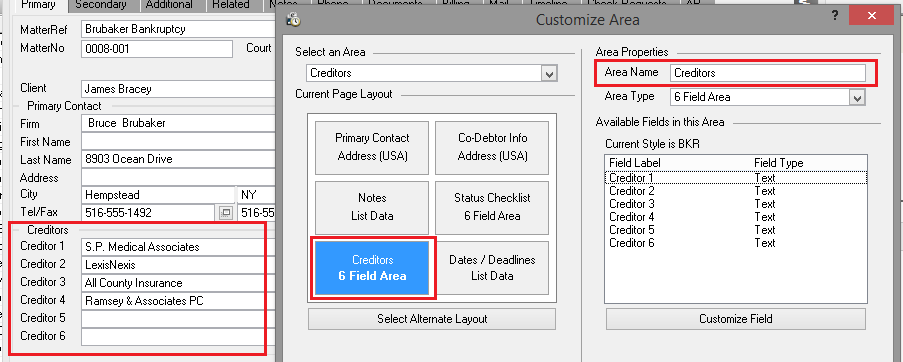This screenshot has width=903, height=362.
Task: Select the Creditor 1 row in field list
Action: (x=735, y=178)
